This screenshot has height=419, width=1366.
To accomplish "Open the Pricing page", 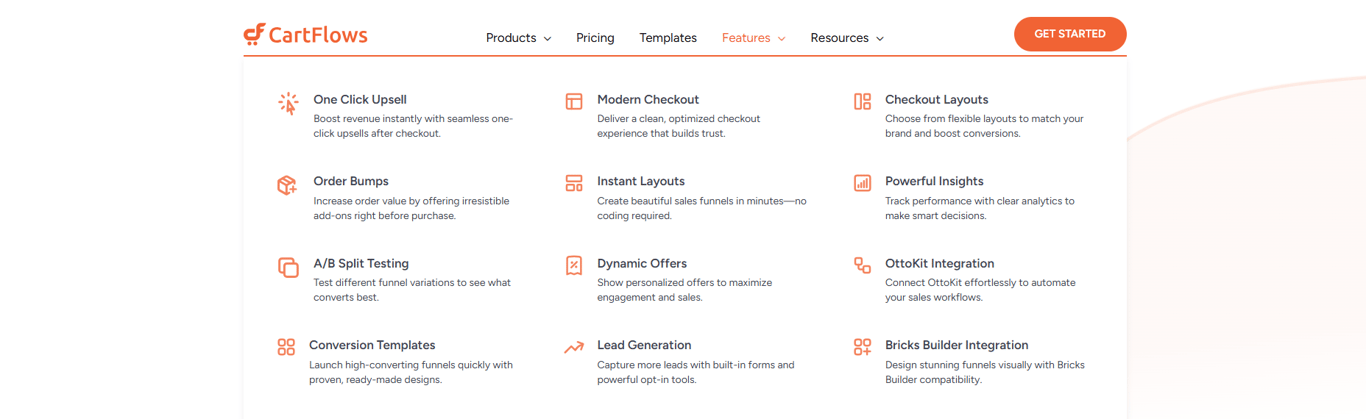I will click(595, 38).
